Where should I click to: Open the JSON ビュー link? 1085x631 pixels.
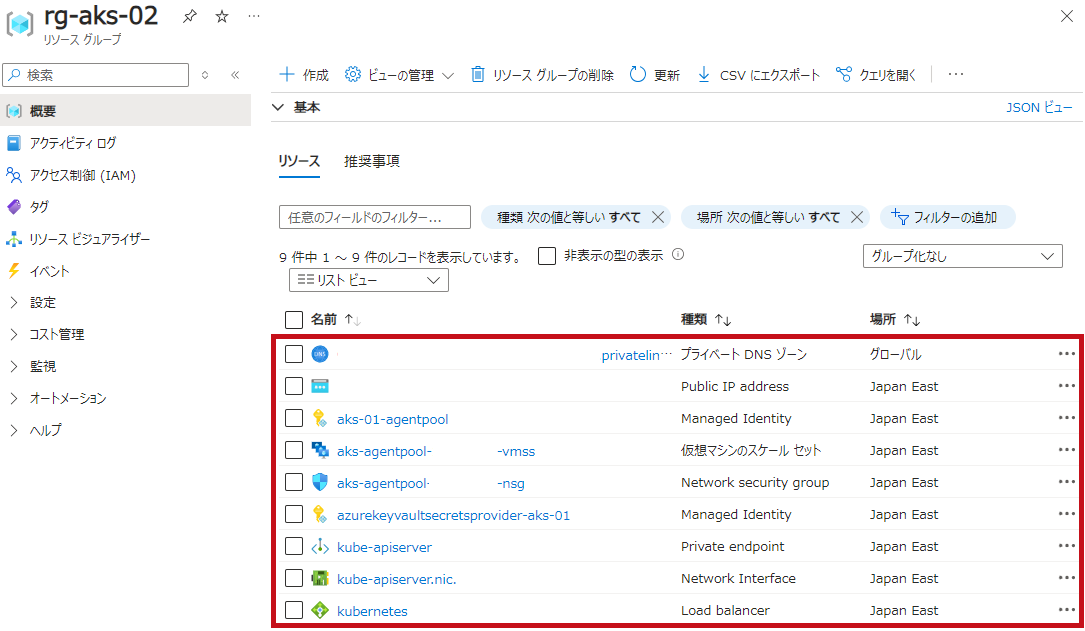click(1039, 107)
